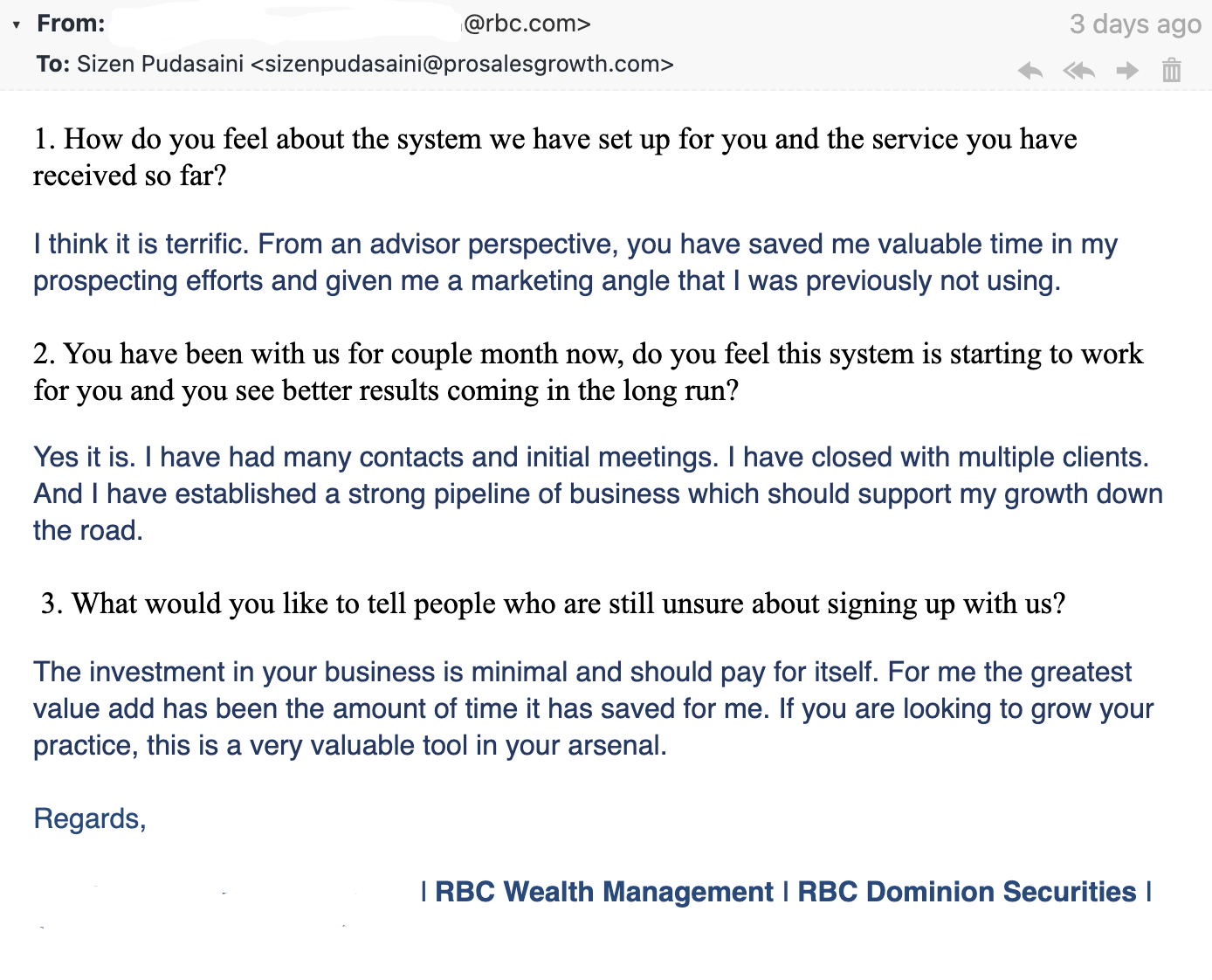
Task: Click question 2 about couple month results
Action: 589,372
